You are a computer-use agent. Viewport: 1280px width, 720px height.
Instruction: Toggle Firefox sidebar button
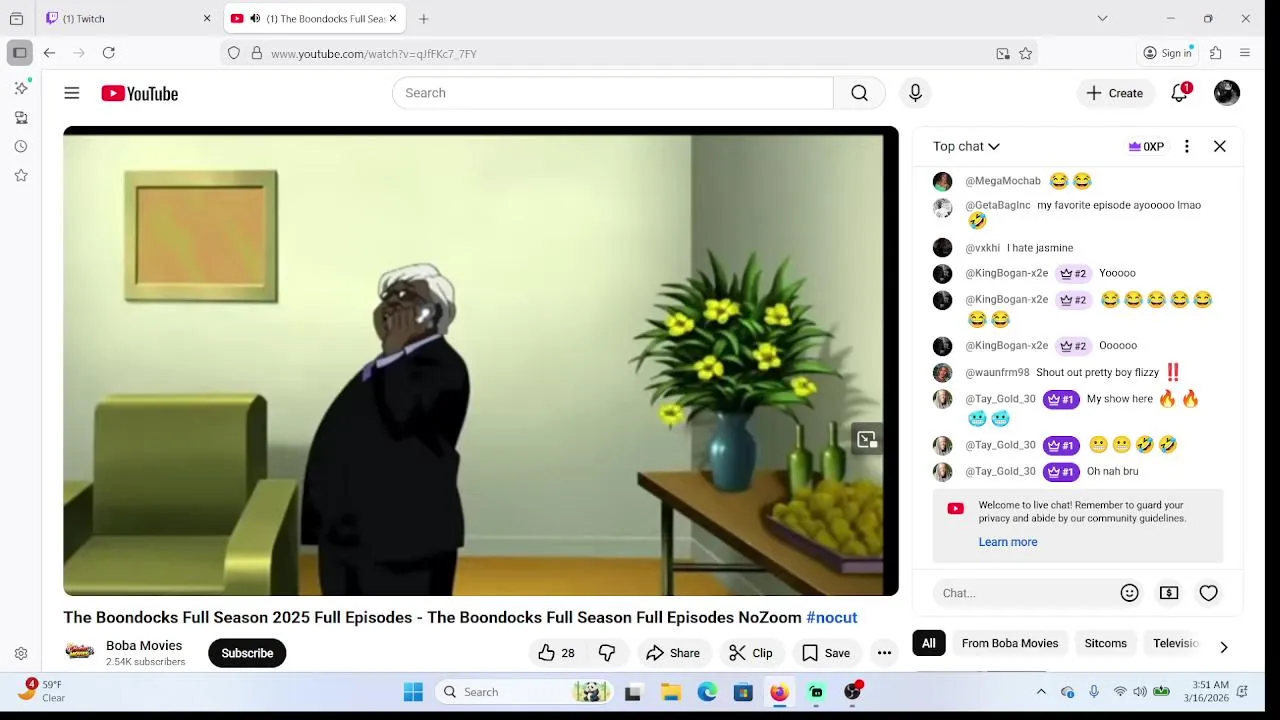click(x=19, y=53)
